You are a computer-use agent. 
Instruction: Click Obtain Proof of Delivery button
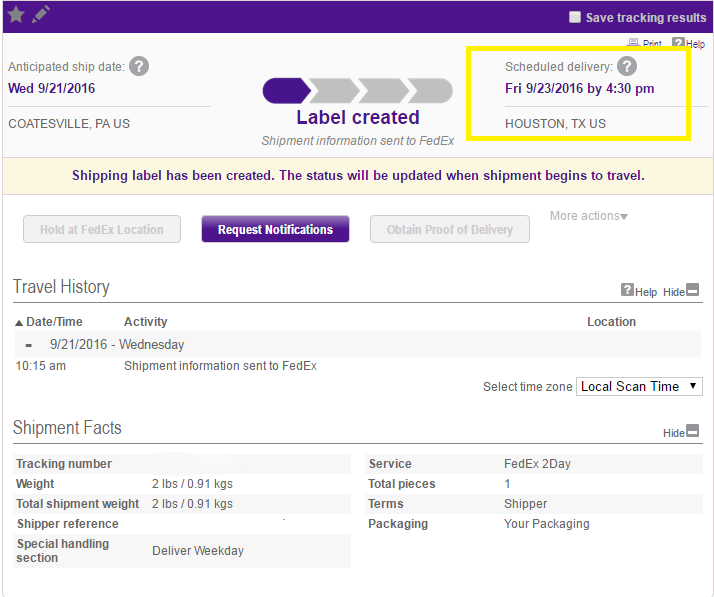(450, 229)
